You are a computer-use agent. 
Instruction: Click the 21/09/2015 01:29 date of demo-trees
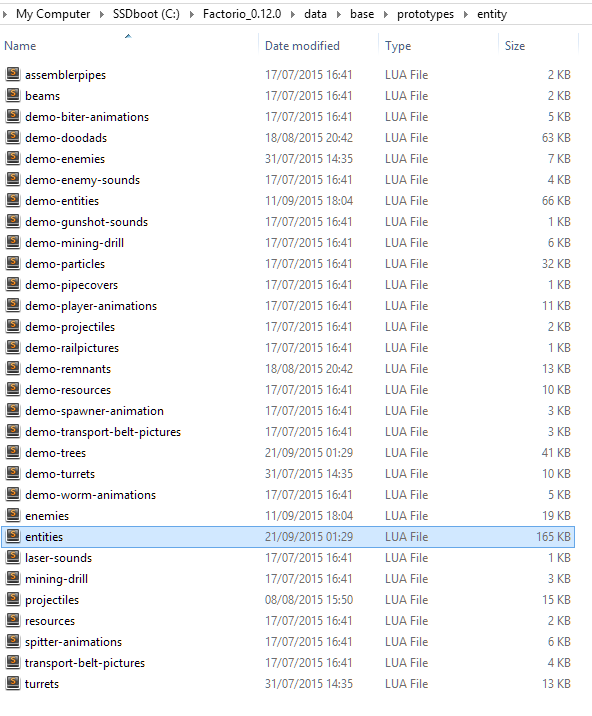click(309, 453)
